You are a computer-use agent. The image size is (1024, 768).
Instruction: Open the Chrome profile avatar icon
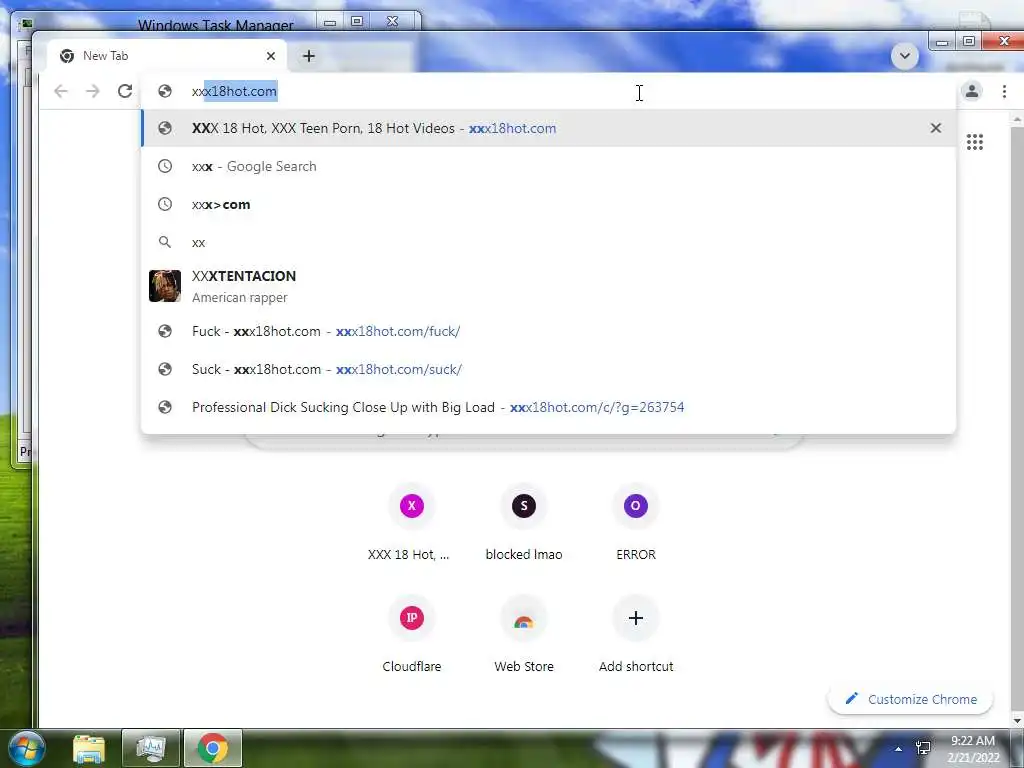tap(972, 91)
